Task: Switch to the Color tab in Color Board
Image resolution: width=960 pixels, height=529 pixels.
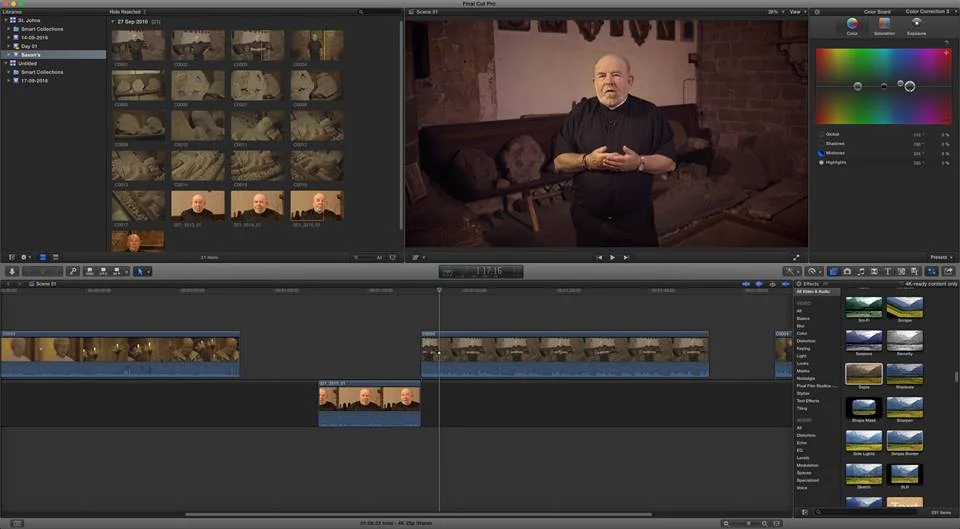Action: (852, 26)
